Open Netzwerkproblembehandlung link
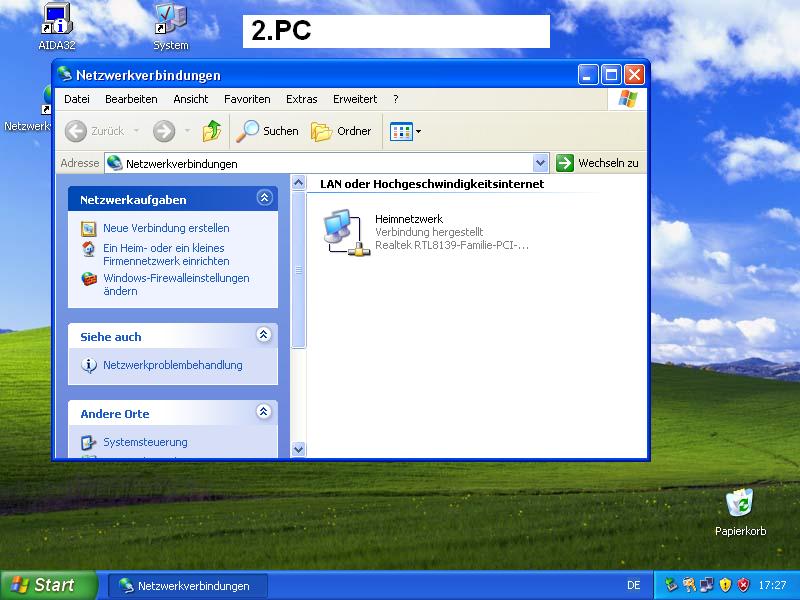 click(172, 365)
